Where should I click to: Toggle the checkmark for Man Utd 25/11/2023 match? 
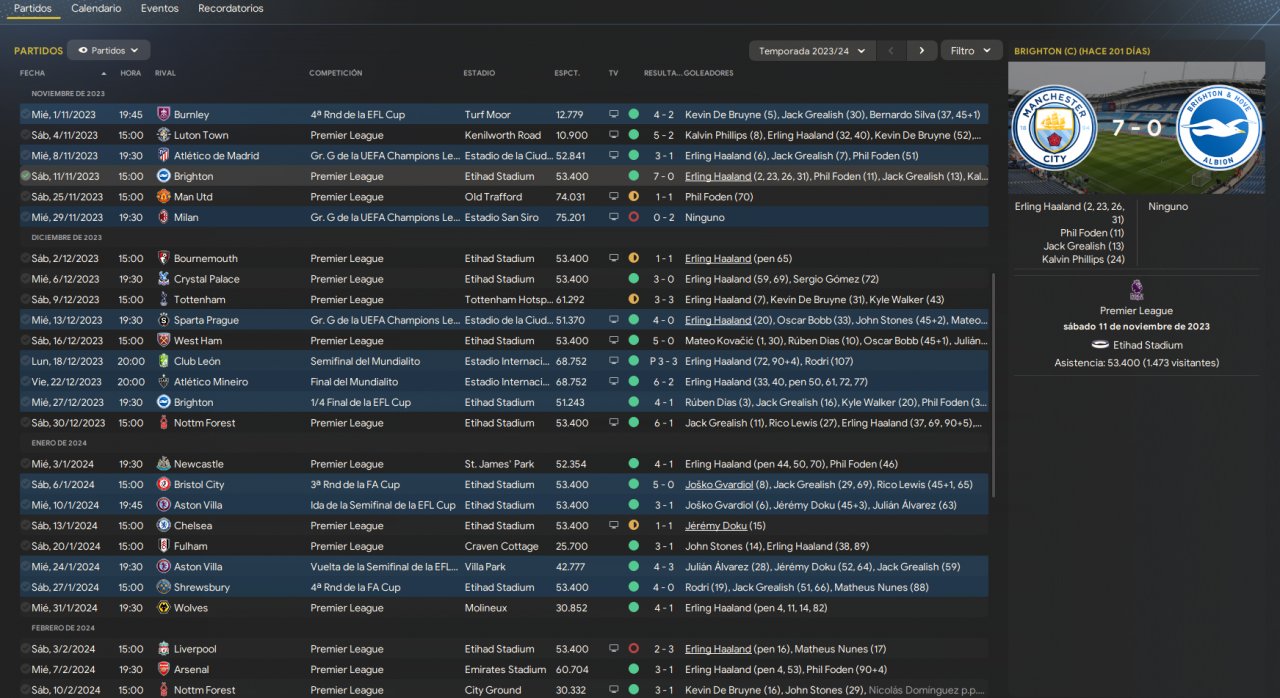coord(25,197)
